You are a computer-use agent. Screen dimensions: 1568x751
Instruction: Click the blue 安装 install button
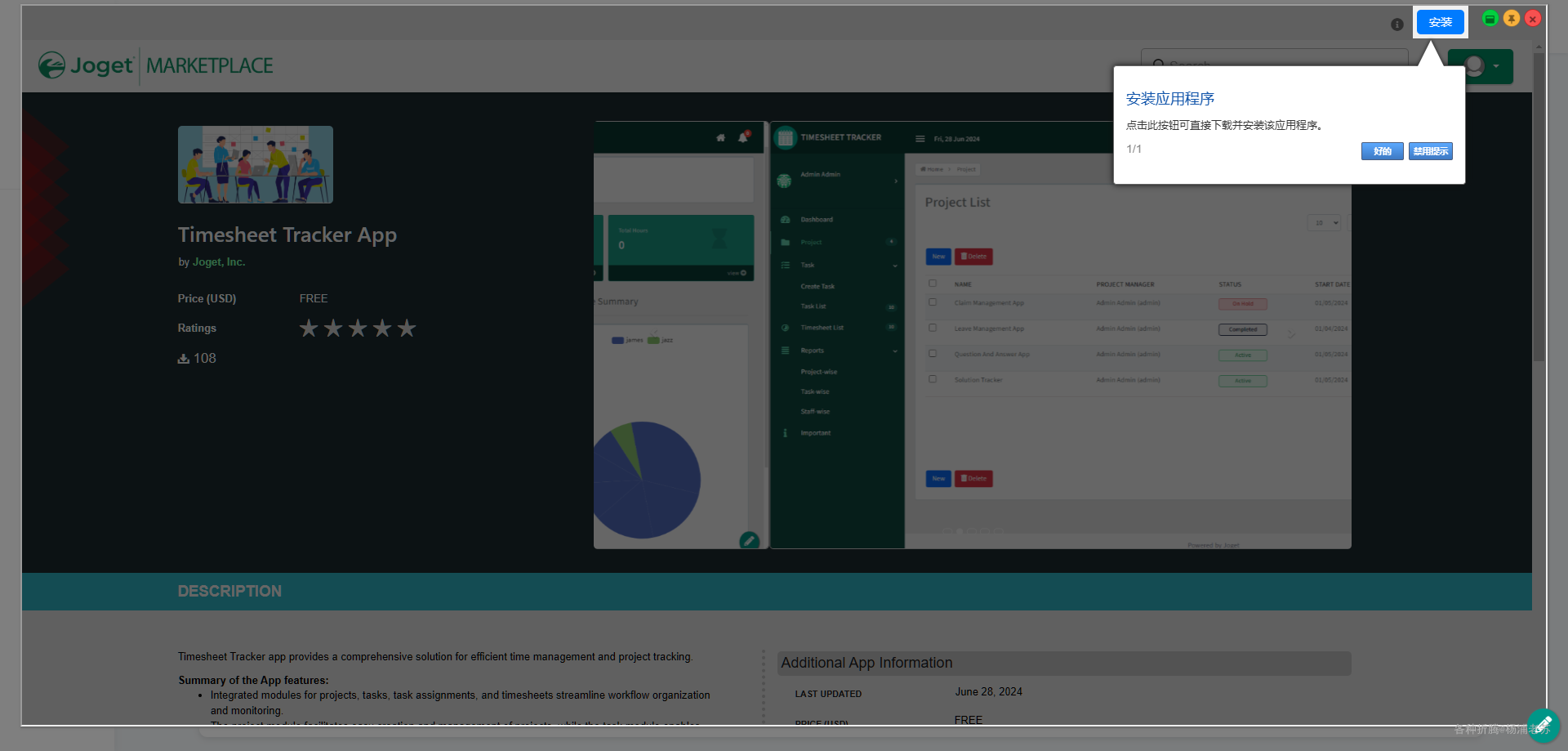[x=1440, y=22]
